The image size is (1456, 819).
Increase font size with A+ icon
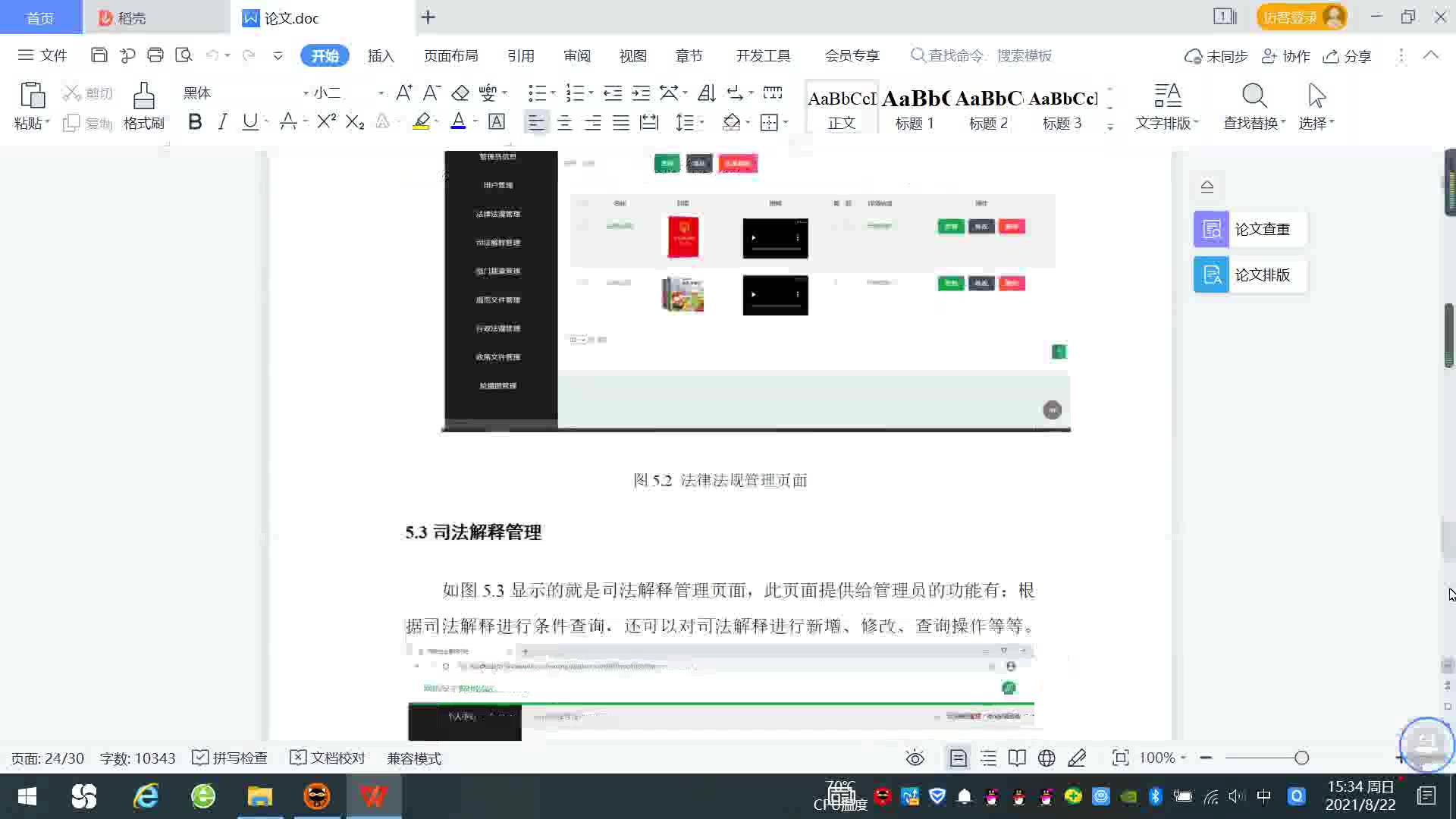(404, 93)
